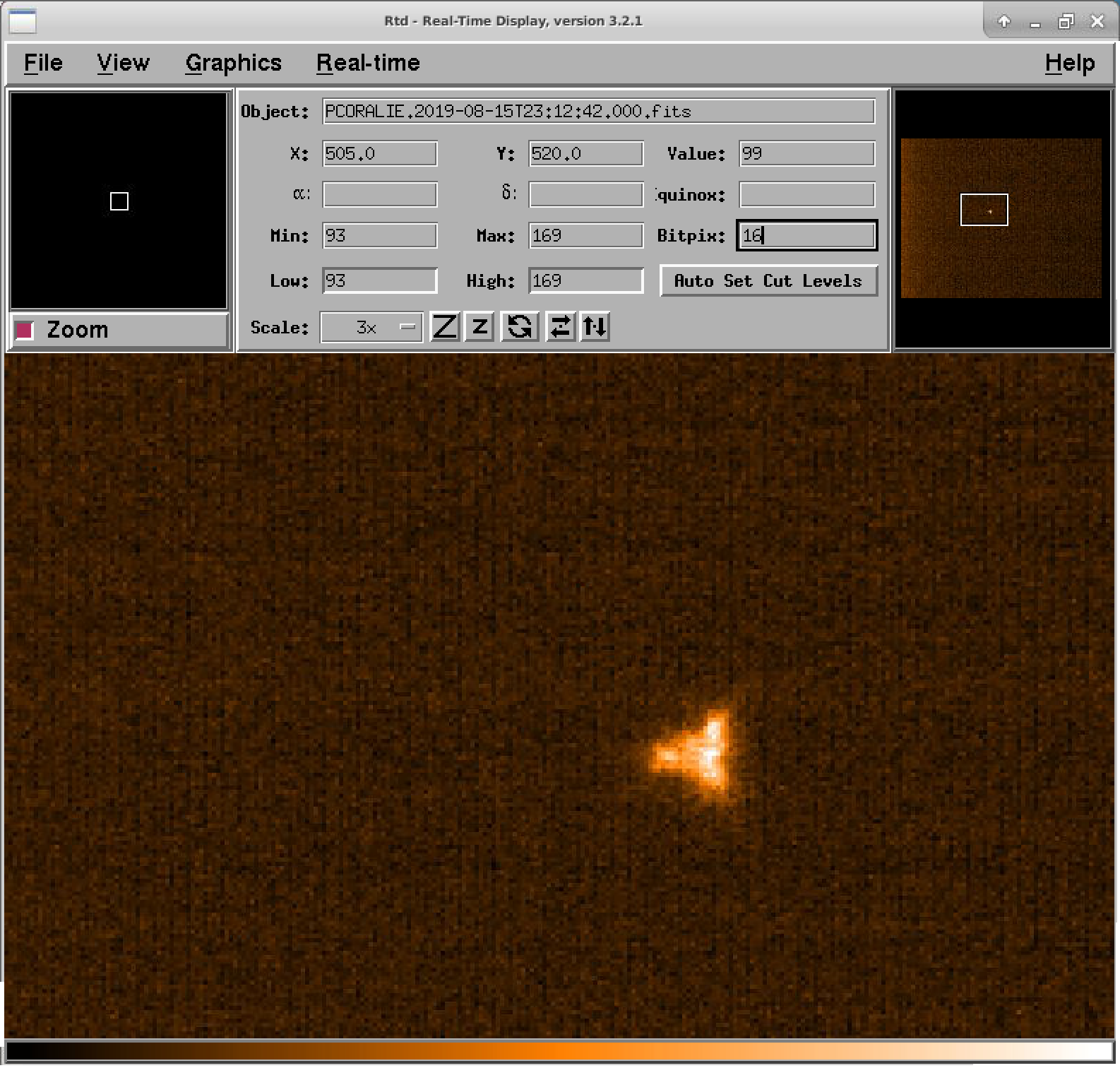Open the File menu
Screen dimensions: 1120x1068
coord(43,63)
